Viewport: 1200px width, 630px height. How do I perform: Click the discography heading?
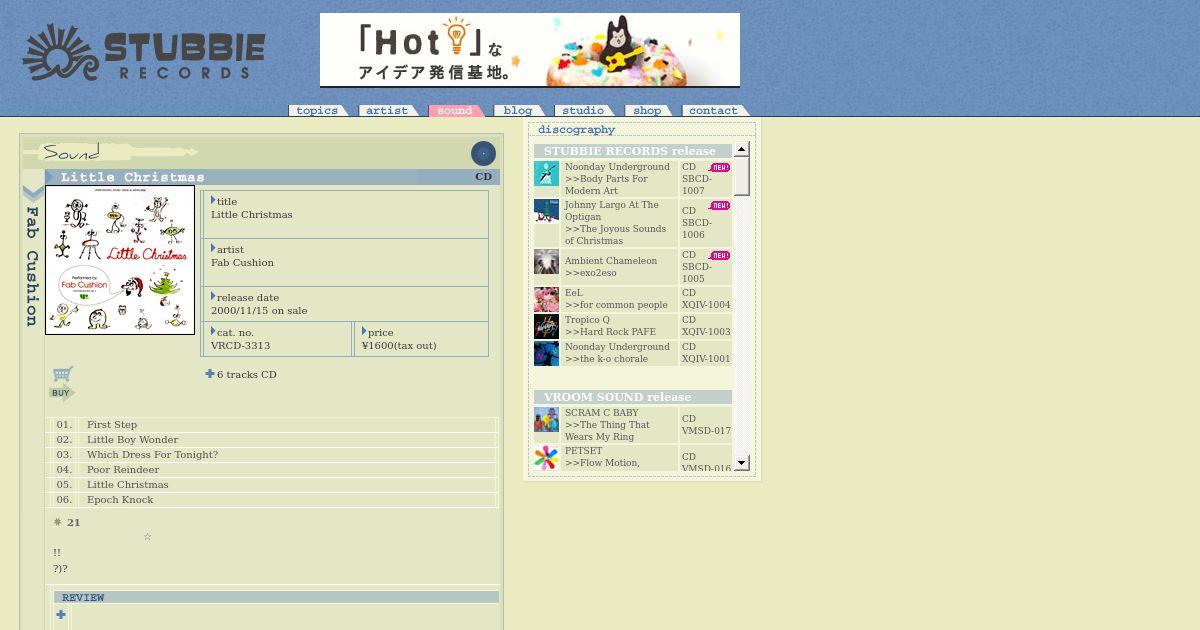tap(576, 129)
